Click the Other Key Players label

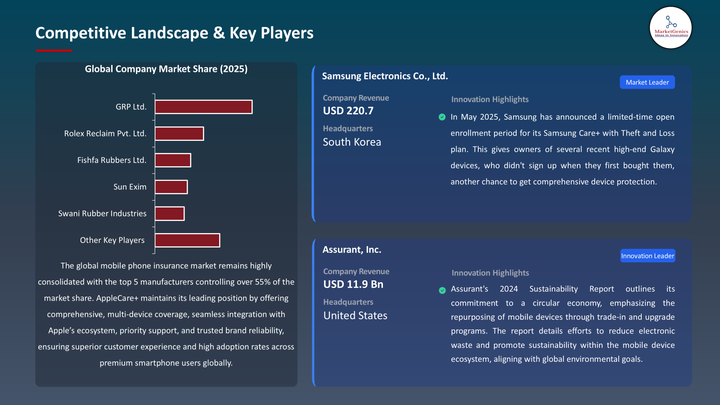pyautogui.click(x=112, y=240)
